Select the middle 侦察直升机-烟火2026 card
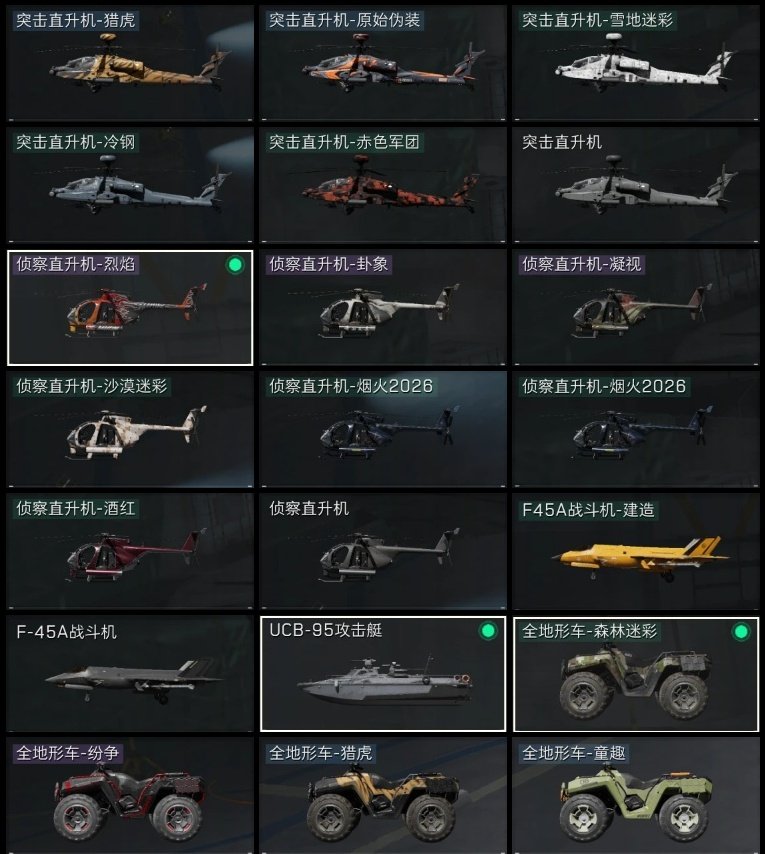 [383, 430]
